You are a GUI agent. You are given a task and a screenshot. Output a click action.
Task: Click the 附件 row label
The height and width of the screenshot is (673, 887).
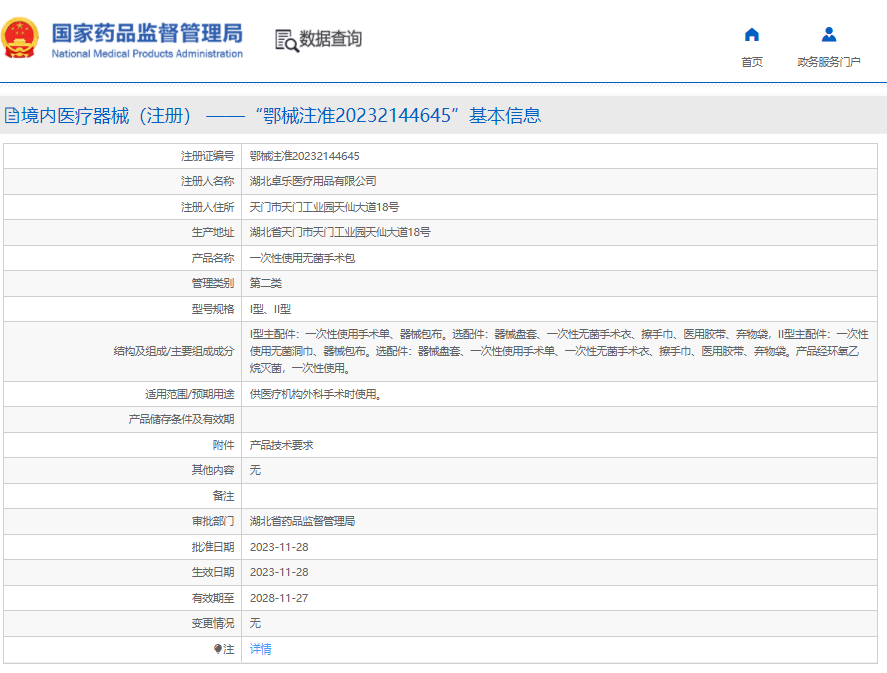223,445
